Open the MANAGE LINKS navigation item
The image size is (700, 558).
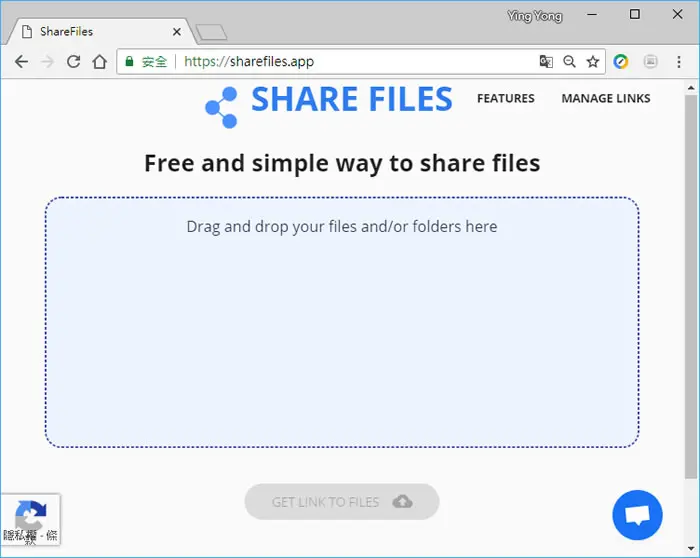tap(606, 98)
